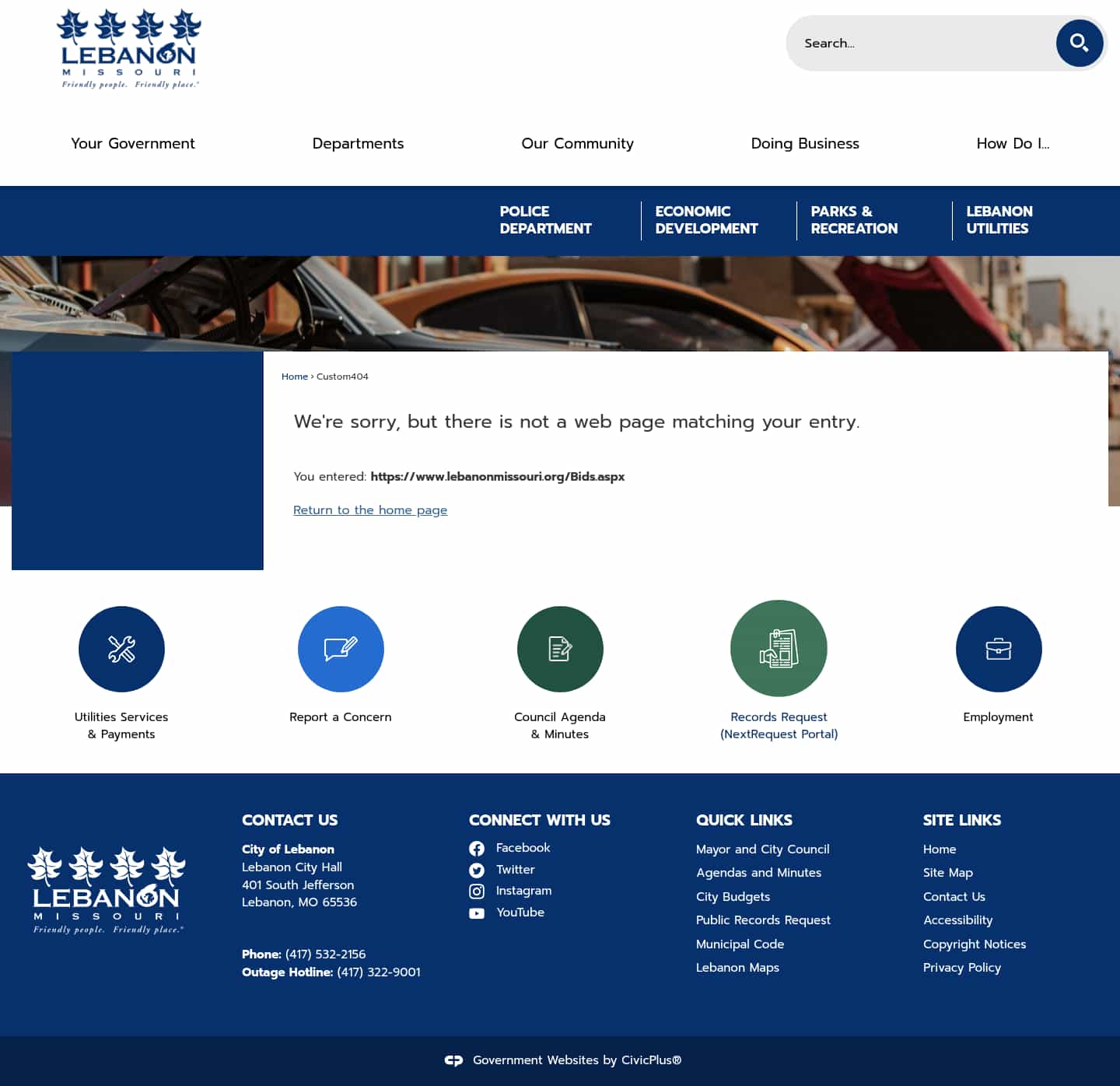Click the Home breadcrumb link
Viewport: 1120px width, 1086px height.
[x=295, y=377]
